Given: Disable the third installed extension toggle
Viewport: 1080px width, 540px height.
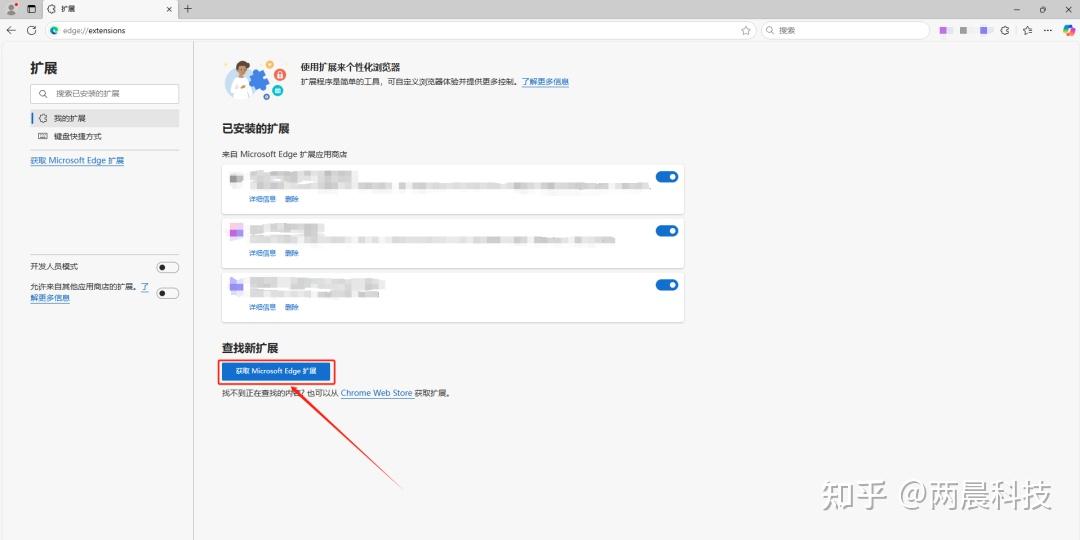Looking at the screenshot, I should click(x=667, y=284).
